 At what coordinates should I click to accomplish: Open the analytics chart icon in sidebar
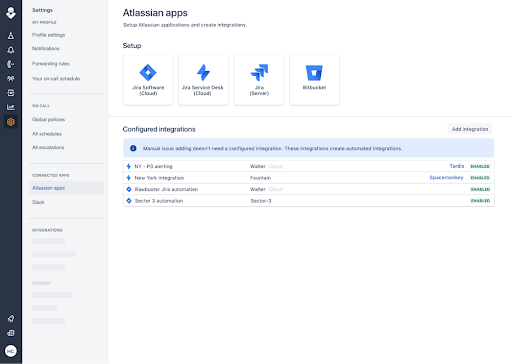(x=11, y=107)
